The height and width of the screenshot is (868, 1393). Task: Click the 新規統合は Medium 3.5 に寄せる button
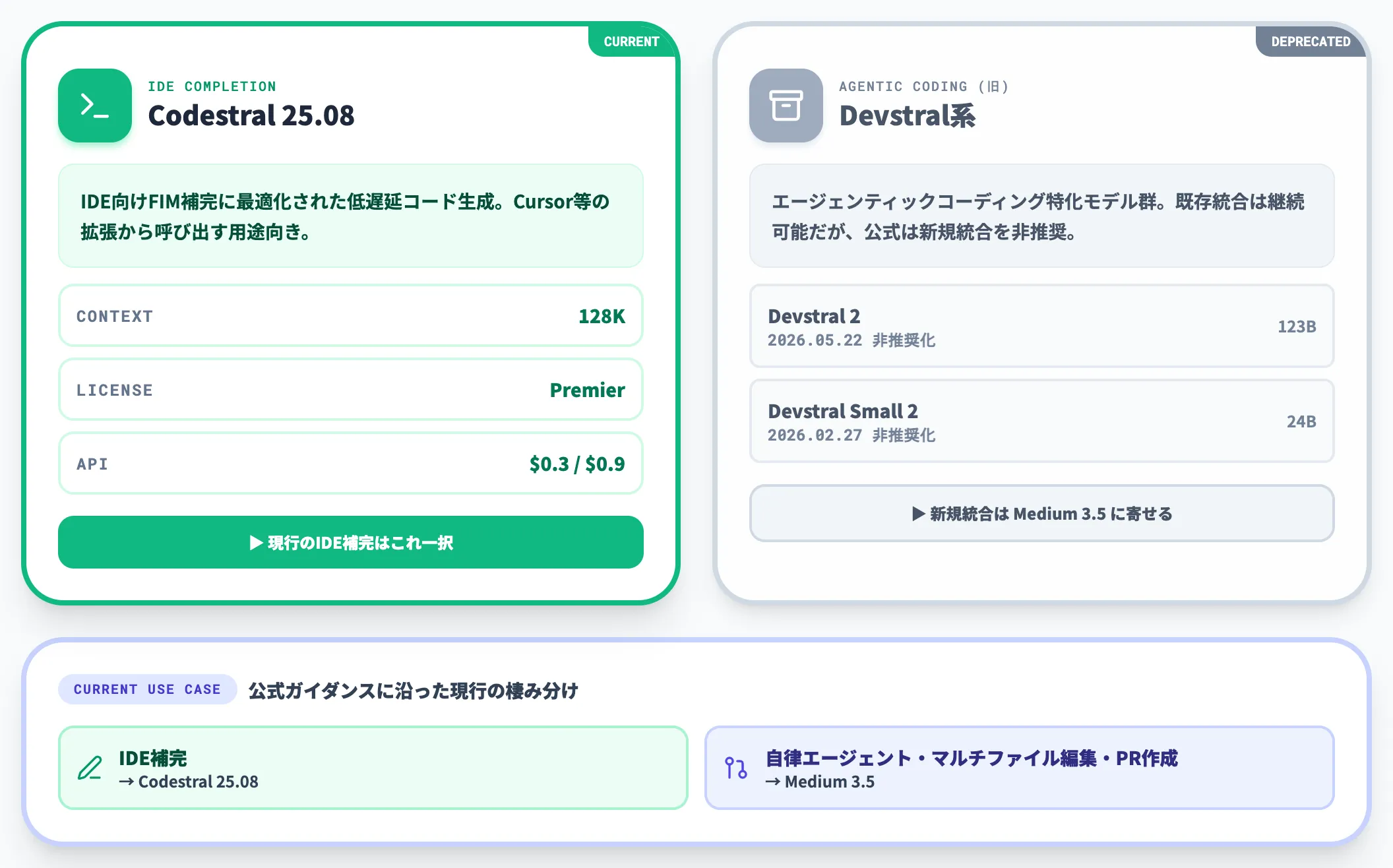pyautogui.click(x=1042, y=513)
